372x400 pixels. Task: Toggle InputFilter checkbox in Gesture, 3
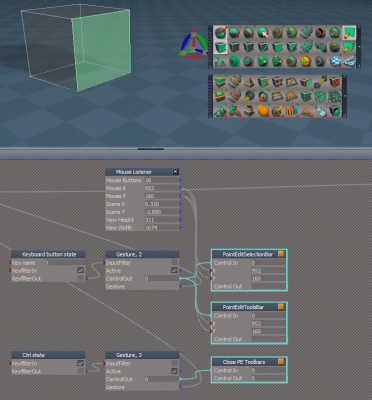tap(174, 363)
